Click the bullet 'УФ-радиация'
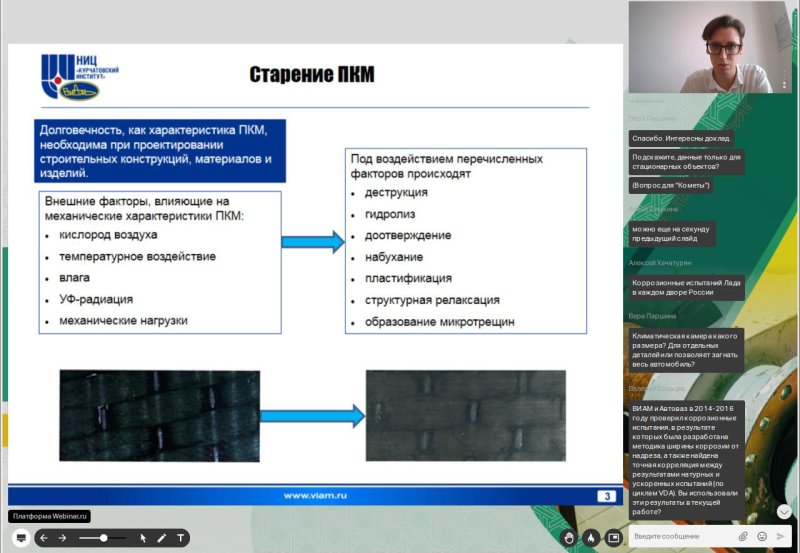The width and height of the screenshot is (800, 553). [x=96, y=299]
